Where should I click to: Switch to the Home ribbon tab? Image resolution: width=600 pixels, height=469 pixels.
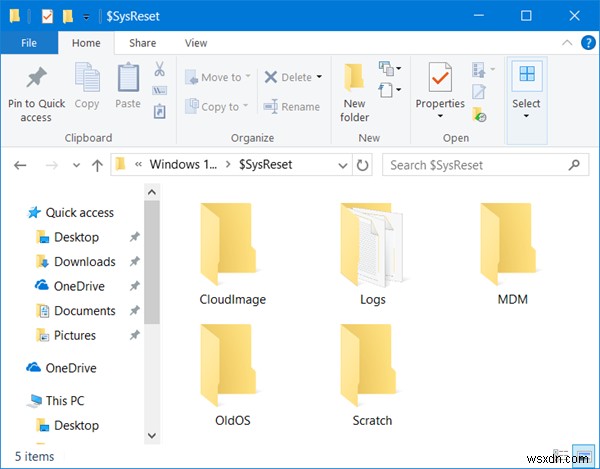pos(86,43)
